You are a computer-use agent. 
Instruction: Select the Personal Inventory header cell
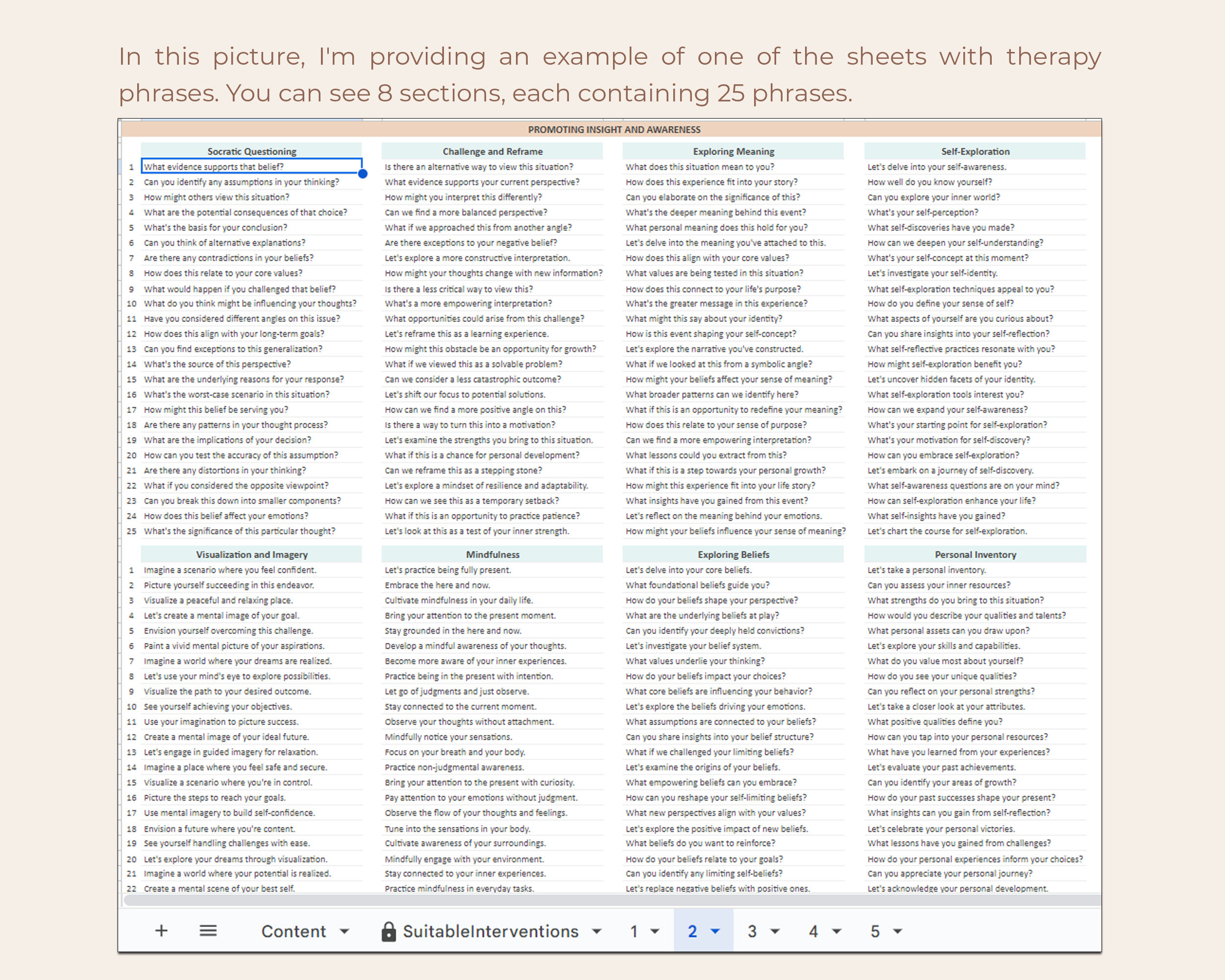tap(975, 555)
